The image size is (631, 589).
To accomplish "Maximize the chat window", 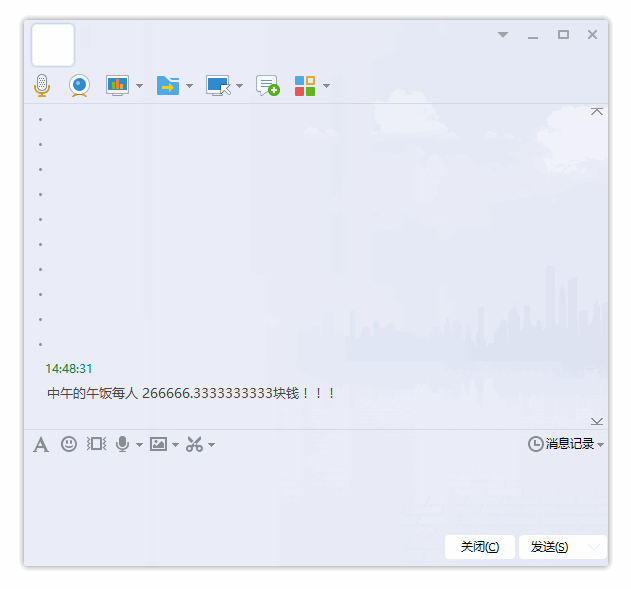I will (563, 35).
